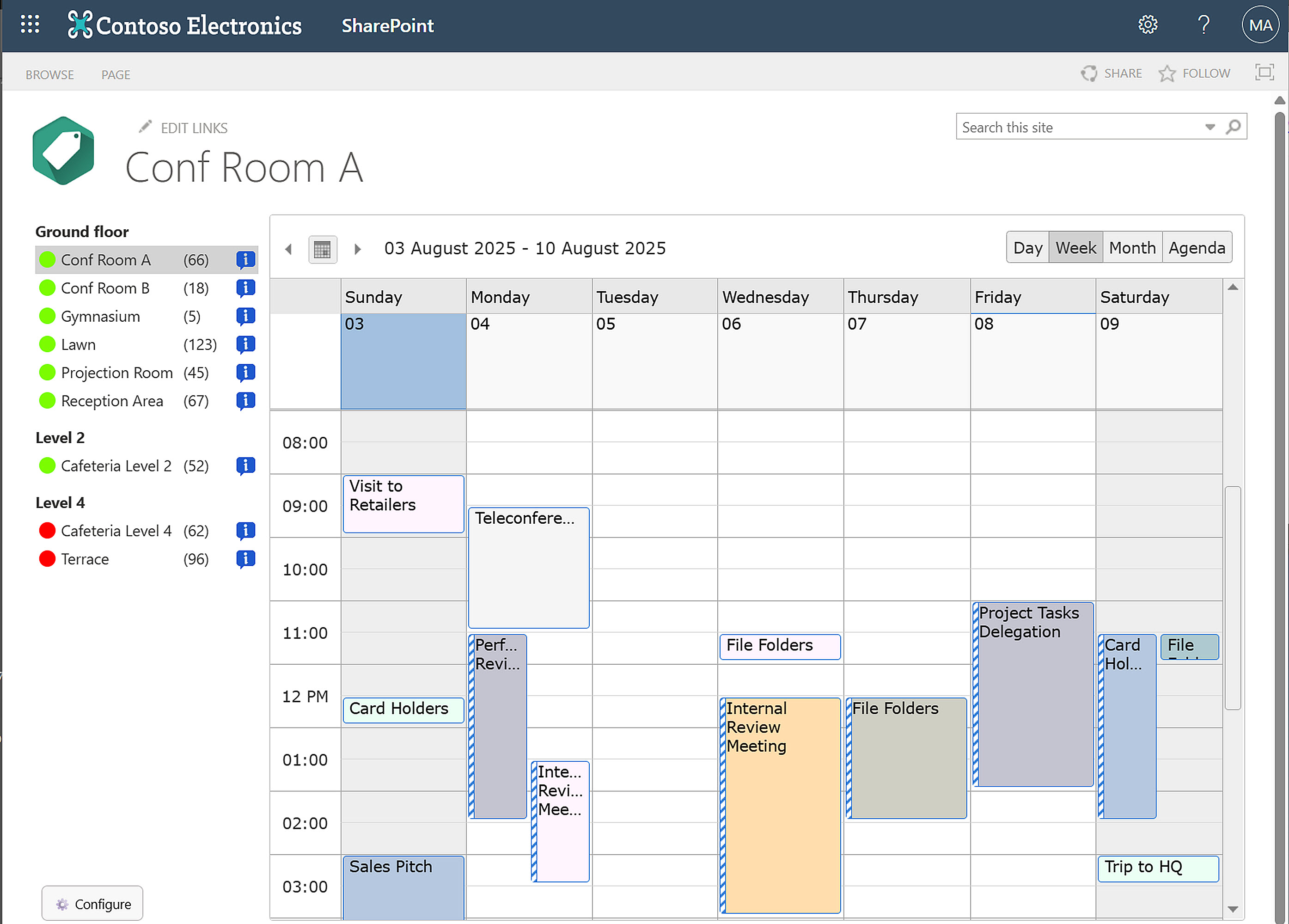Image resolution: width=1289 pixels, height=924 pixels.
Task: Open the search scope dropdown arrow
Action: coord(1210,127)
